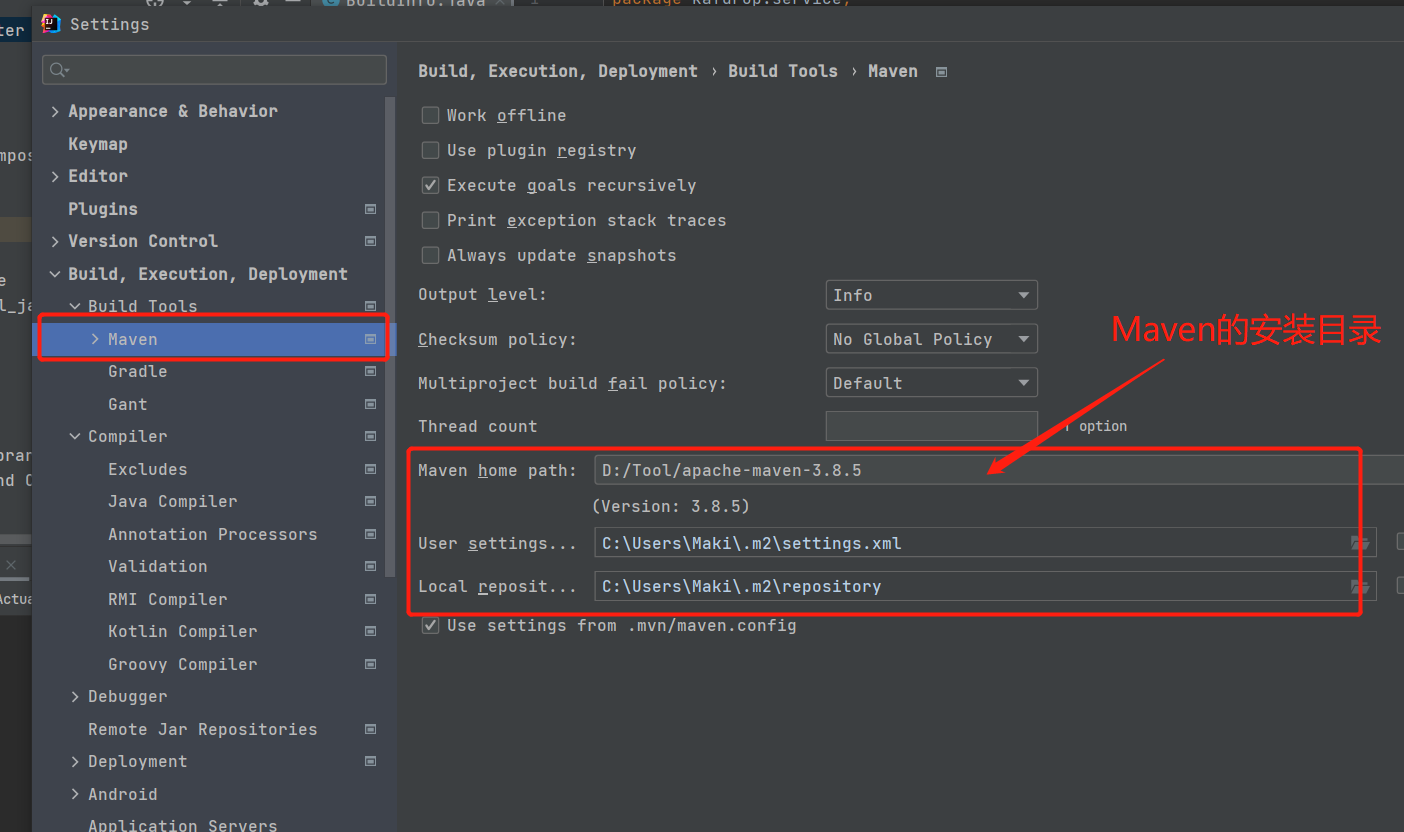
Task: Expand the Maven node's chevron
Action: point(95,339)
